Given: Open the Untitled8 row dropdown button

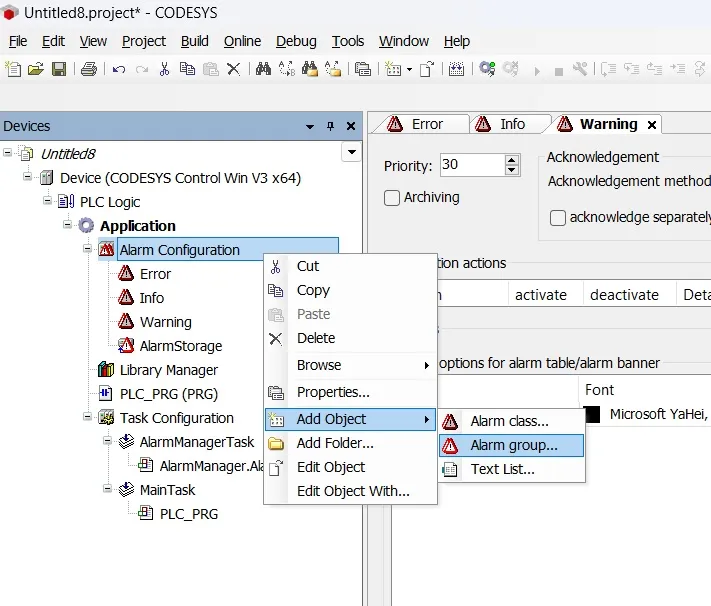Looking at the screenshot, I should coord(351,152).
